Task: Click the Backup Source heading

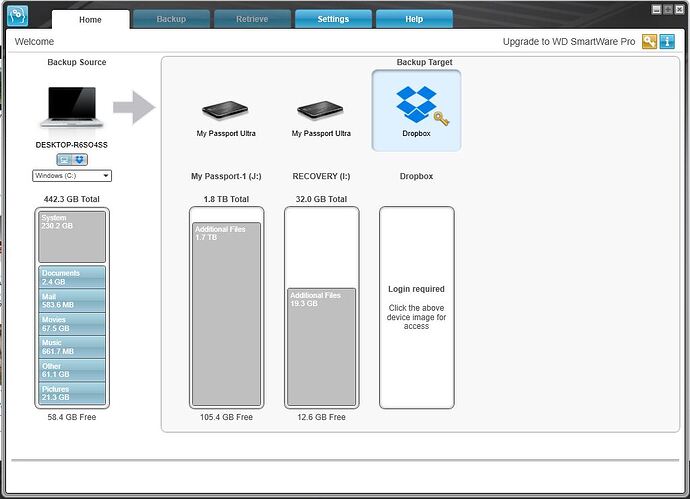Action: coord(77,62)
